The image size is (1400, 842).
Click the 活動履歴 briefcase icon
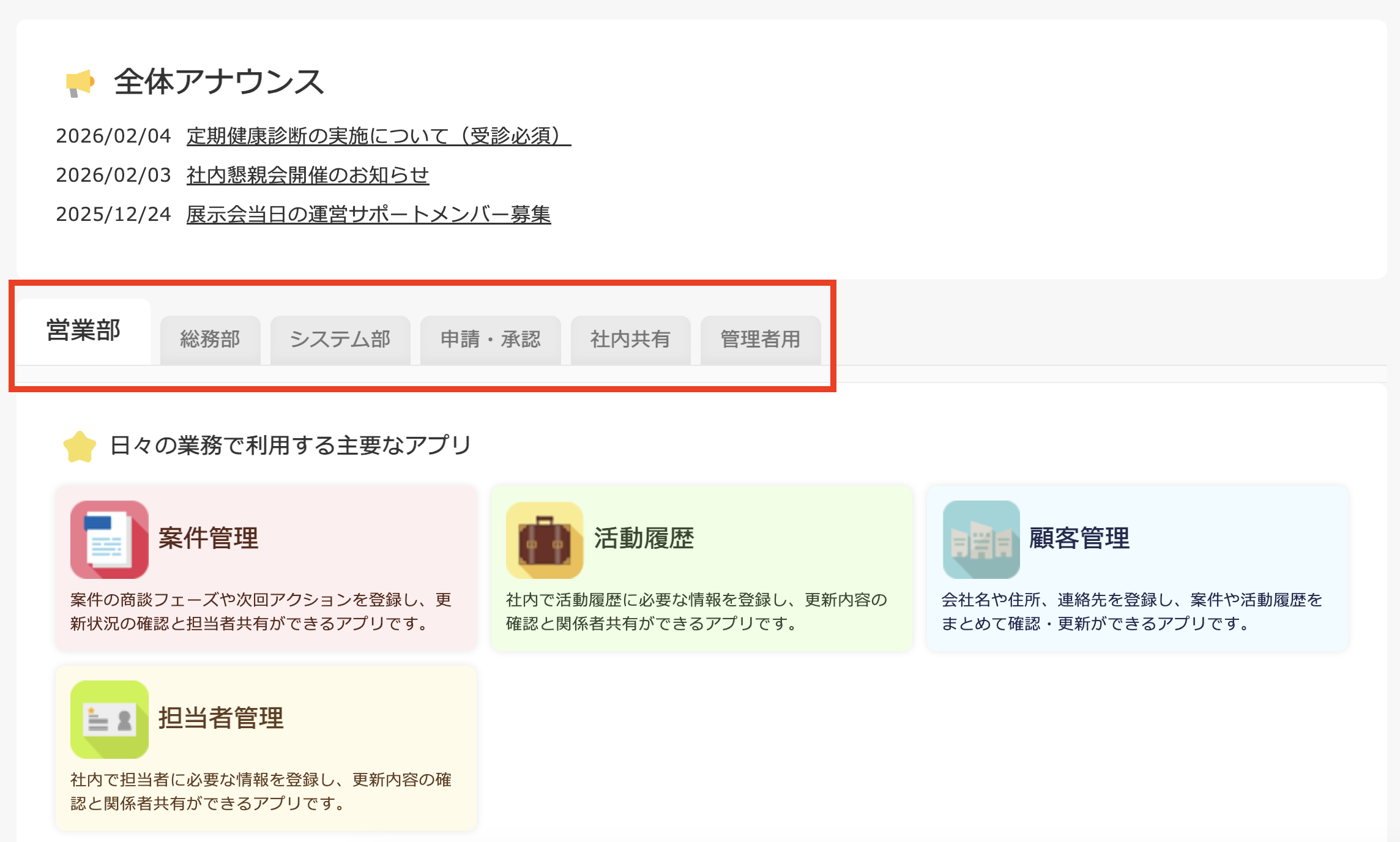[x=545, y=538]
